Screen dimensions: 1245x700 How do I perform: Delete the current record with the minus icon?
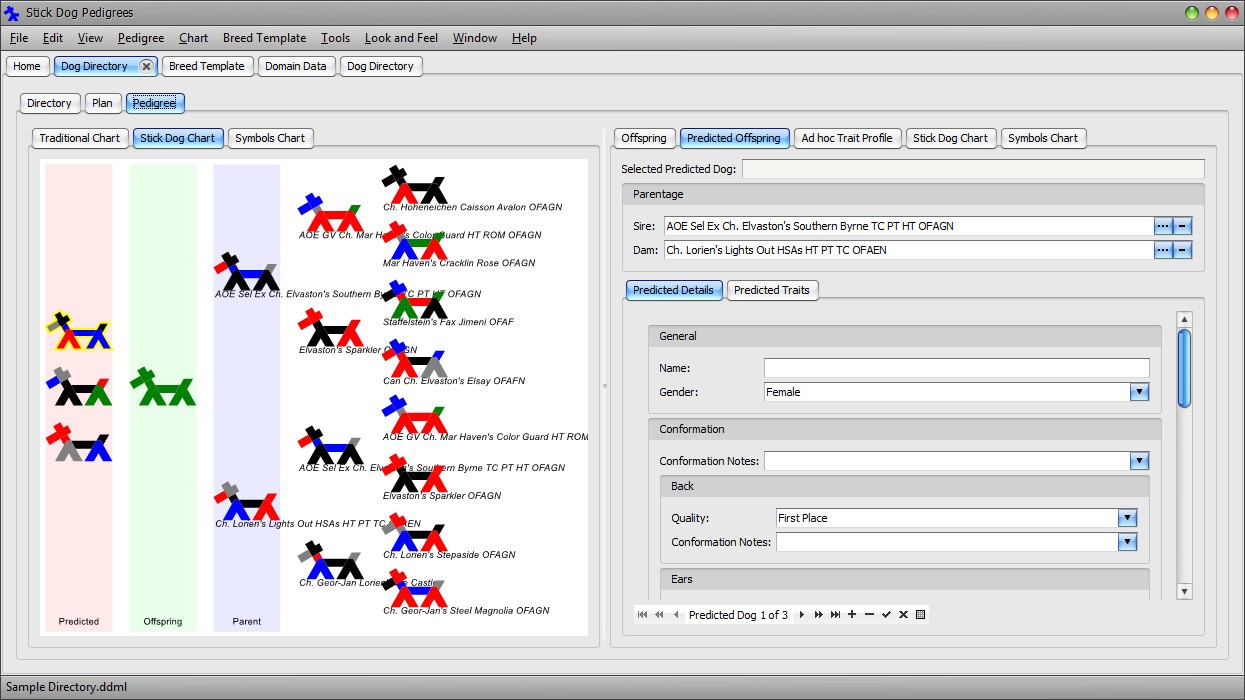coord(870,614)
